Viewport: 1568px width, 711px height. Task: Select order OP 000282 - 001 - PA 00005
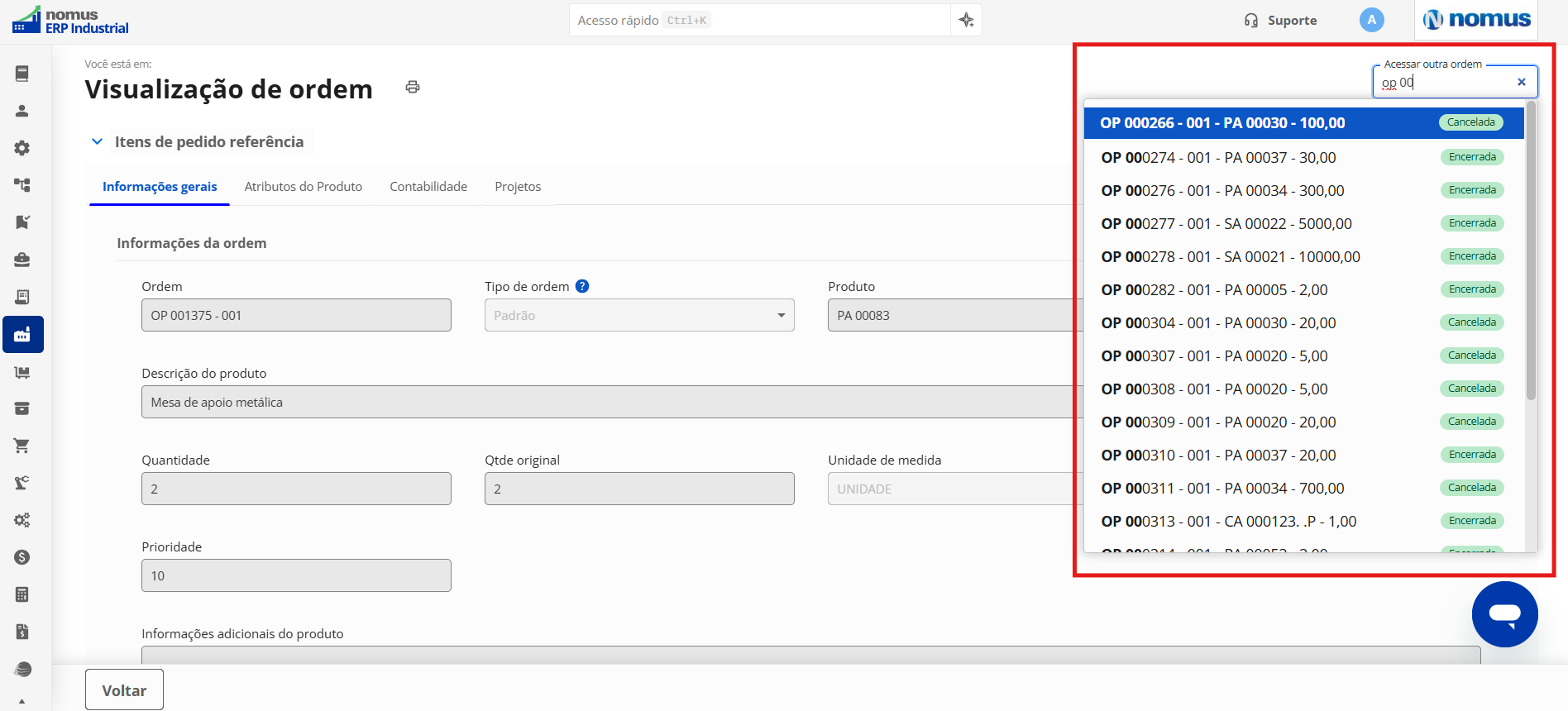pyautogui.click(x=1304, y=289)
